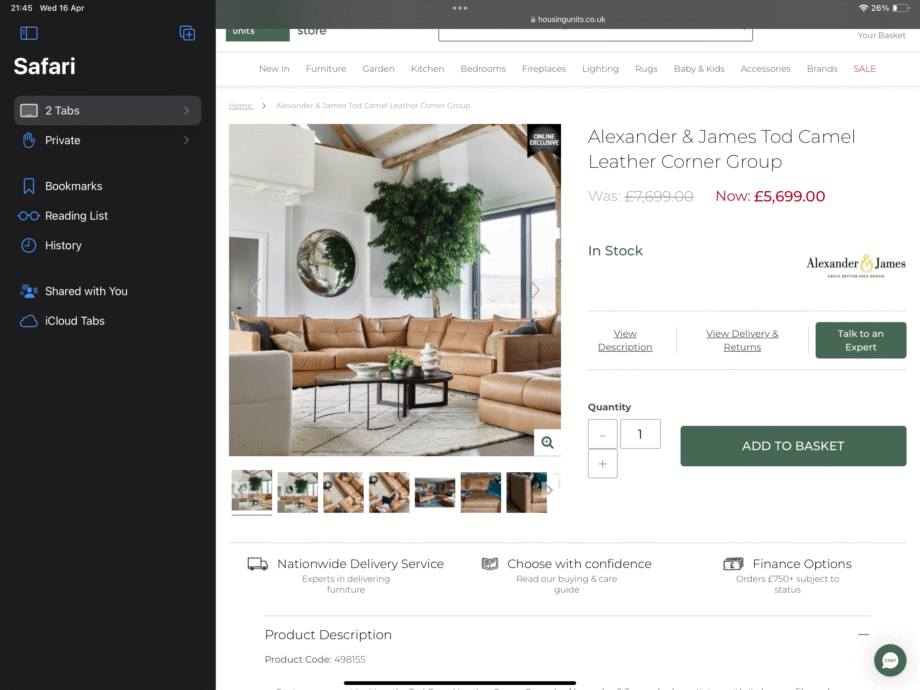Viewport: 920px width, 690px height.
Task: Open Finance Options info
Action: point(802,564)
